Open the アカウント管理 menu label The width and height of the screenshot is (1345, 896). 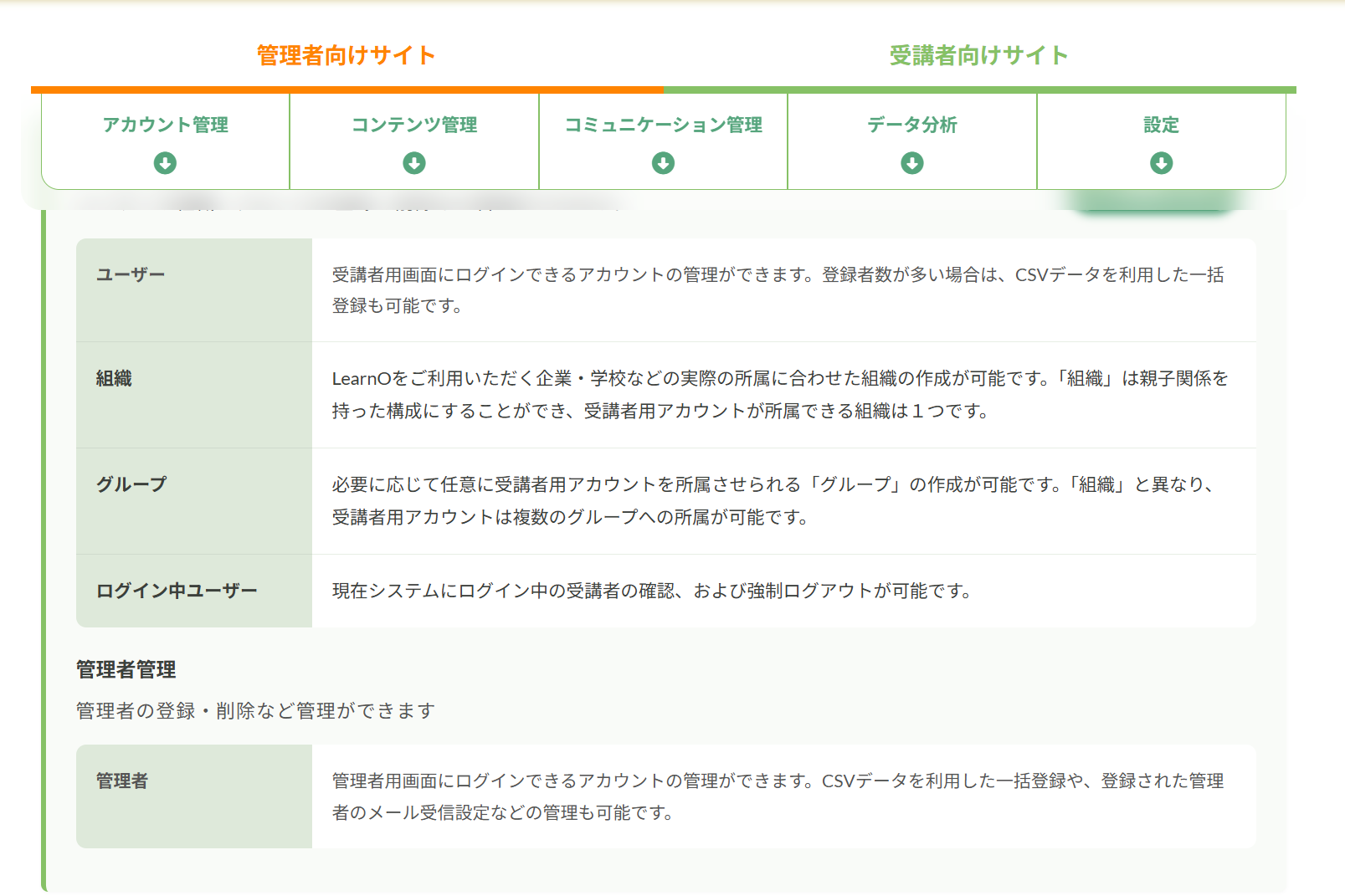click(x=165, y=125)
